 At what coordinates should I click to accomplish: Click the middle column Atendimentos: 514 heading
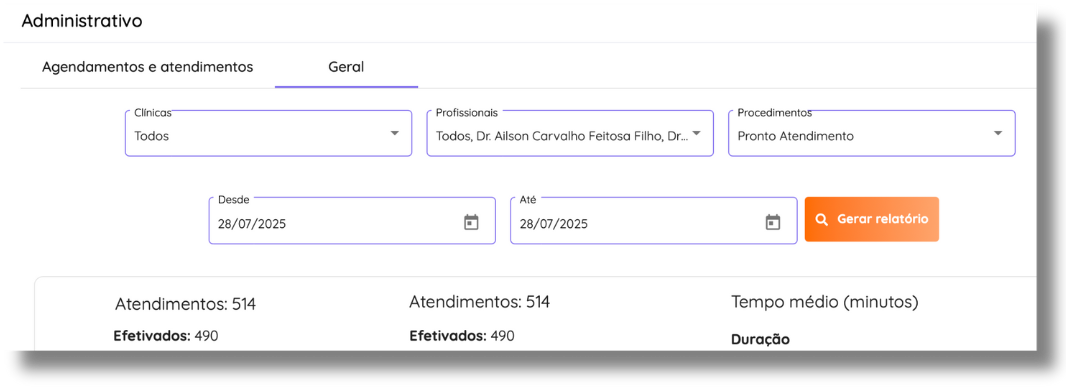pyautogui.click(x=479, y=302)
